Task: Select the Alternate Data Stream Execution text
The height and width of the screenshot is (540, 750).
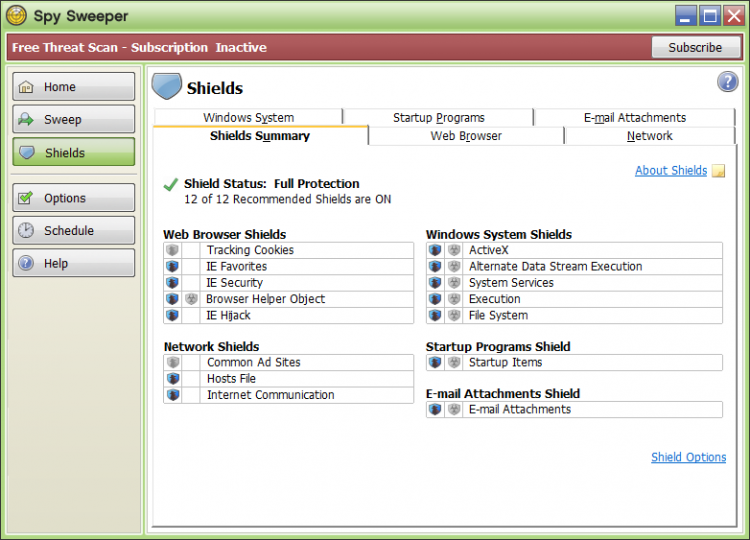Action: [555, 266]
